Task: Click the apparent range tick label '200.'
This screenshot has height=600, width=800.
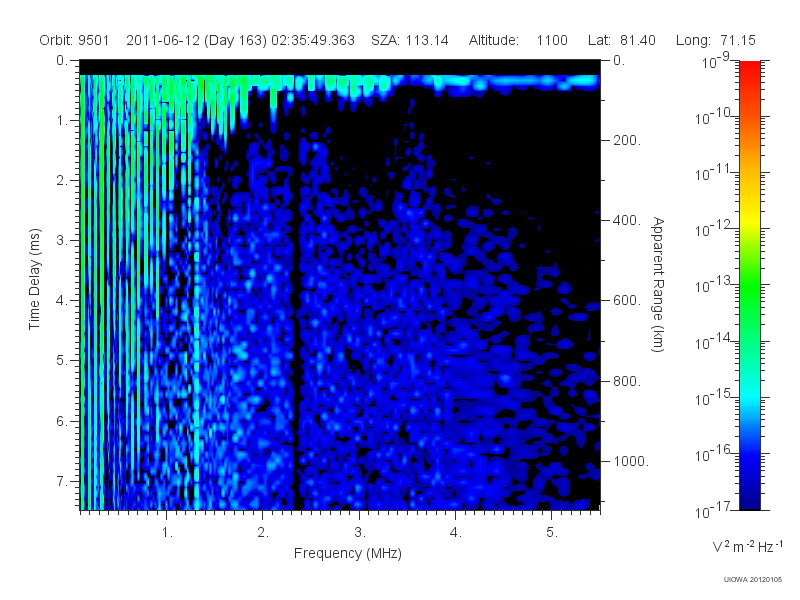Action: click(x=627, y=140)
